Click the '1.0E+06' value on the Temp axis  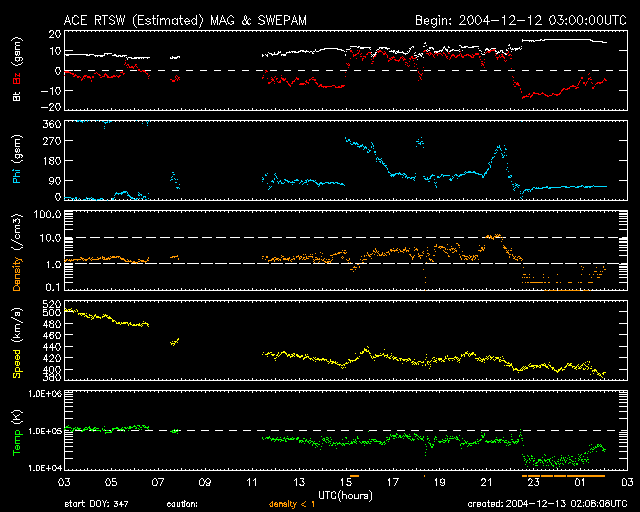(45, 393)
